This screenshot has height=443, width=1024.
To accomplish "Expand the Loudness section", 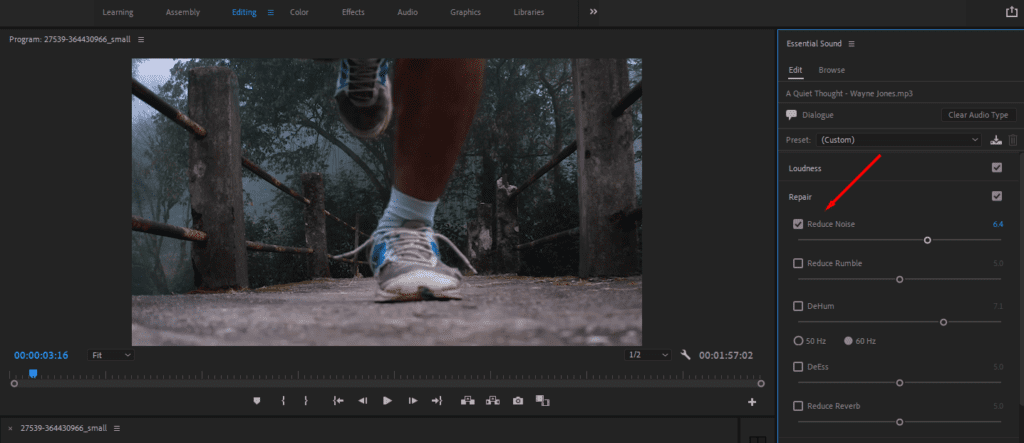I will pyautogui.click(x=805, y=168).
